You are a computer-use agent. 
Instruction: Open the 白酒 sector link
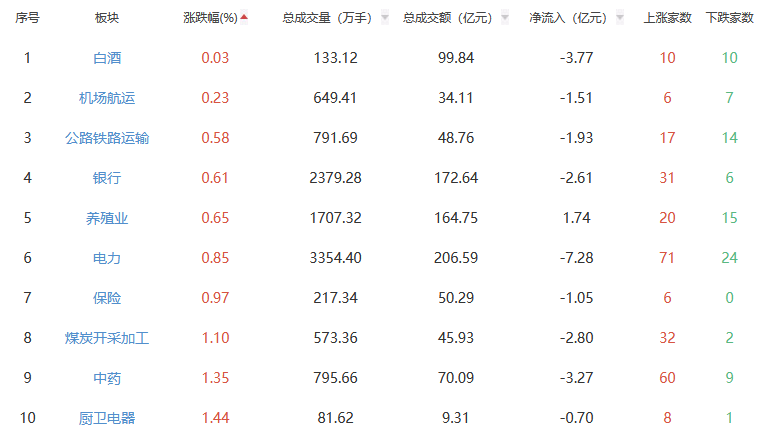pos(106,58)
